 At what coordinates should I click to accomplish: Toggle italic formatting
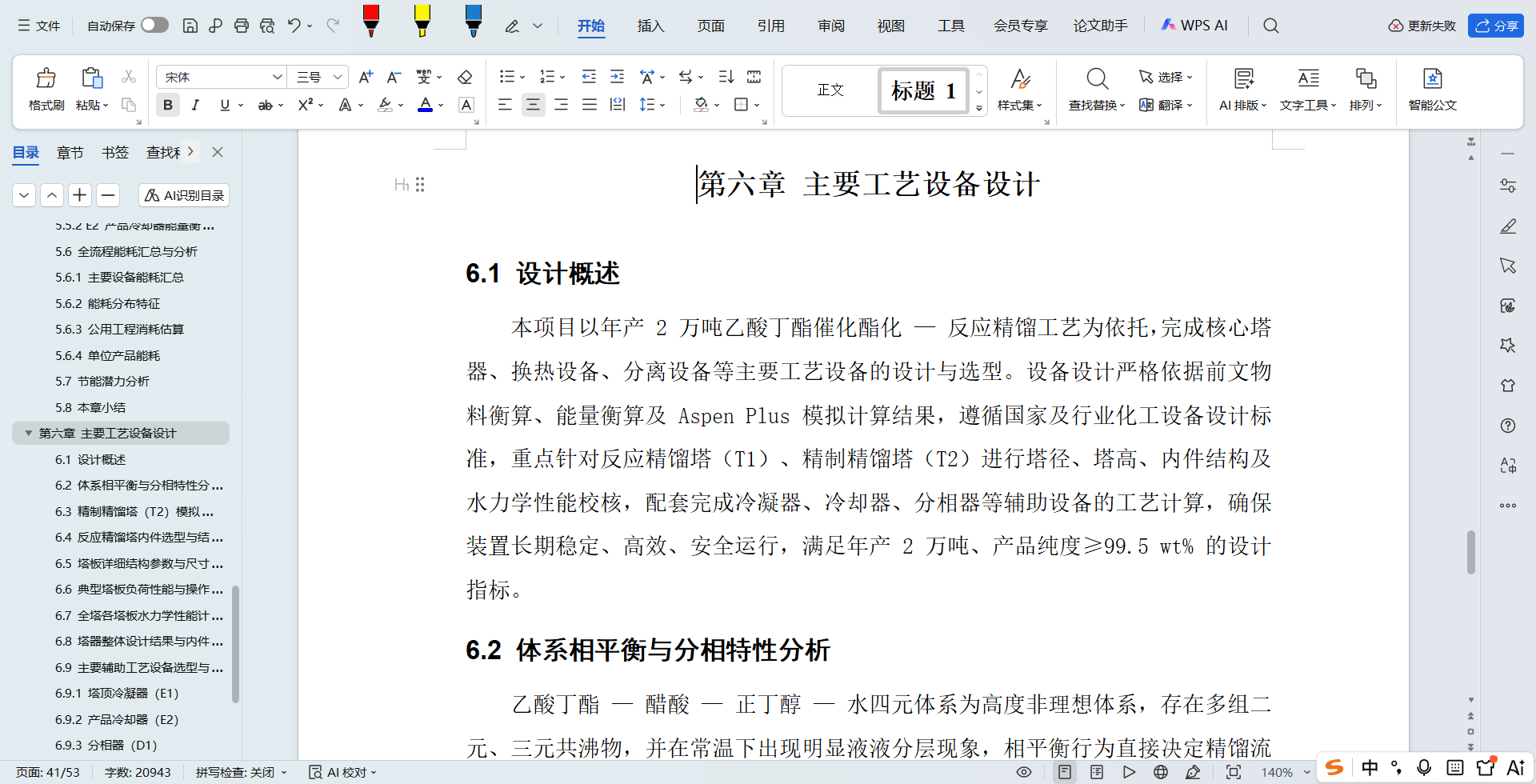[x=195, y=105]
